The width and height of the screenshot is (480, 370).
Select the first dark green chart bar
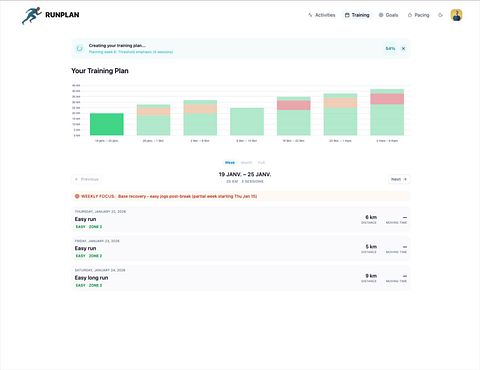[x=107, y=124]
